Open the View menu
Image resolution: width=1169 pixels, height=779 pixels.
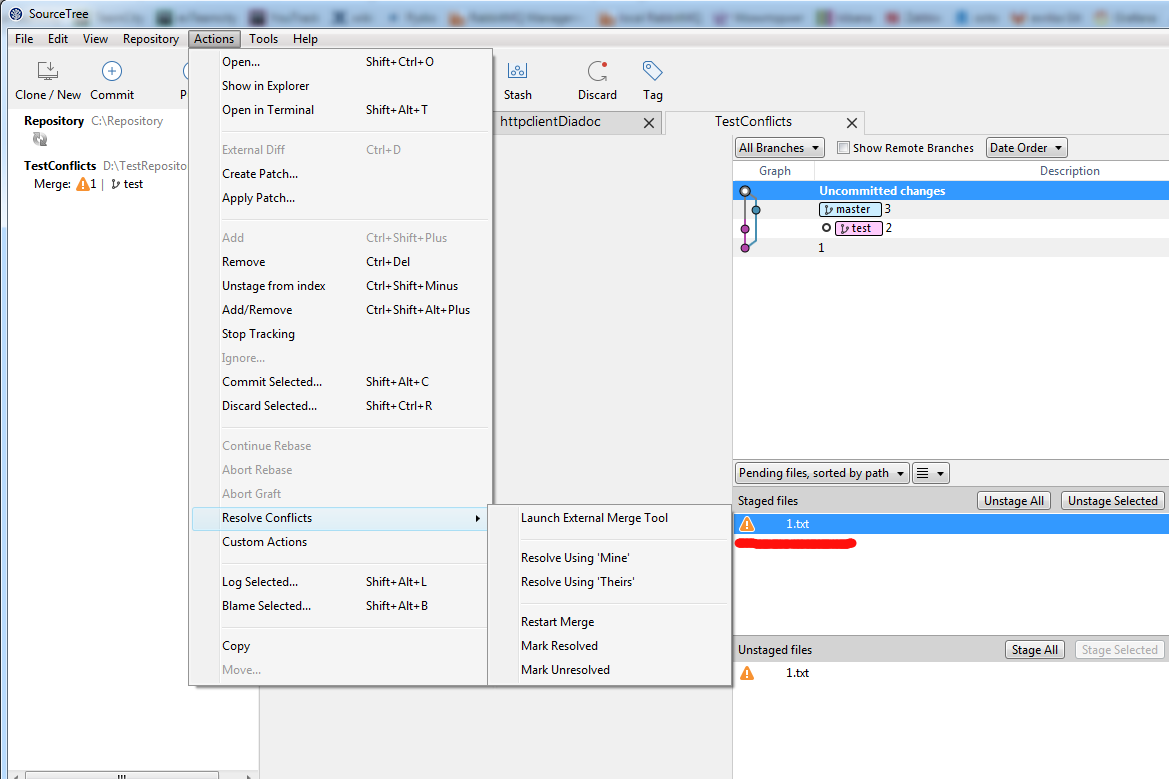tap(95, 39)
